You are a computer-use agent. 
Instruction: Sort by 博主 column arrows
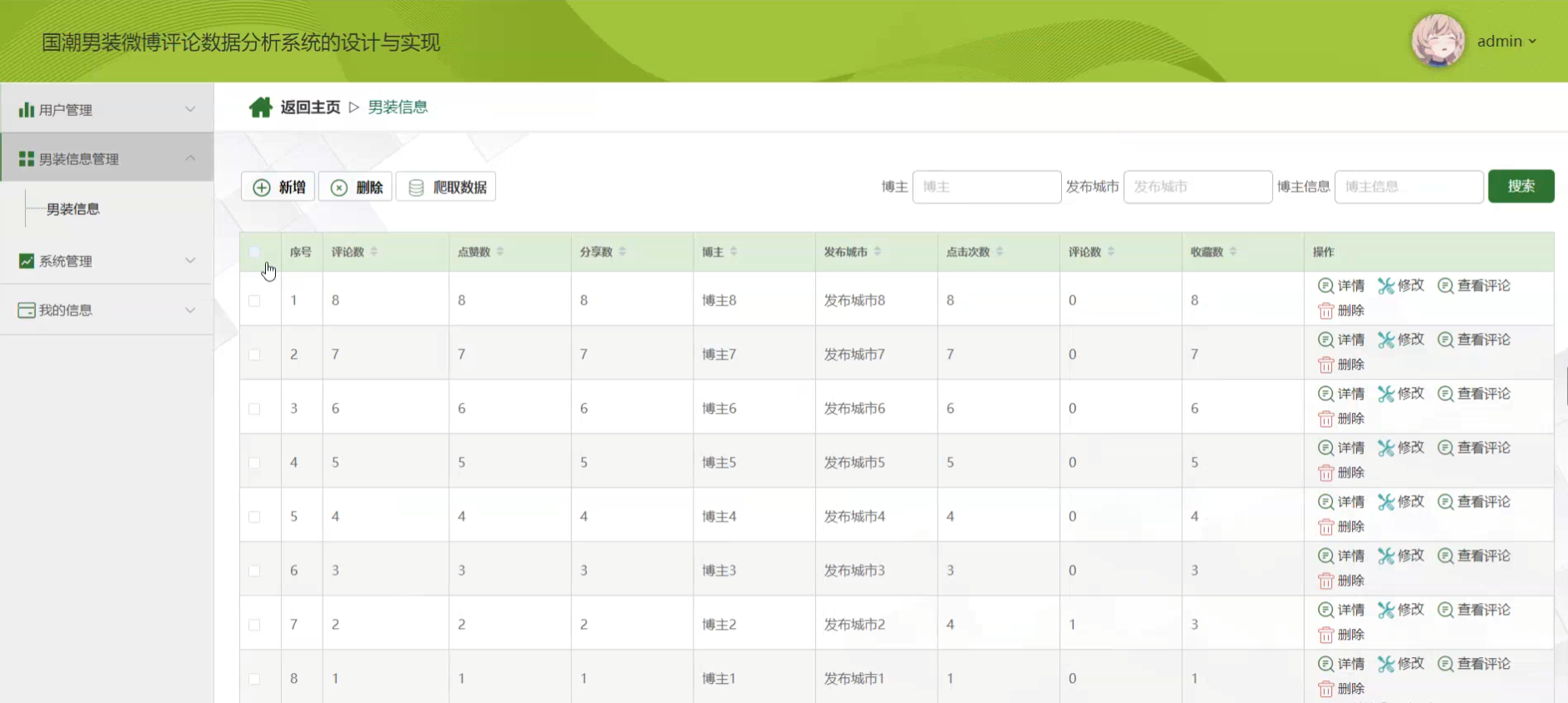coord(734,252)
